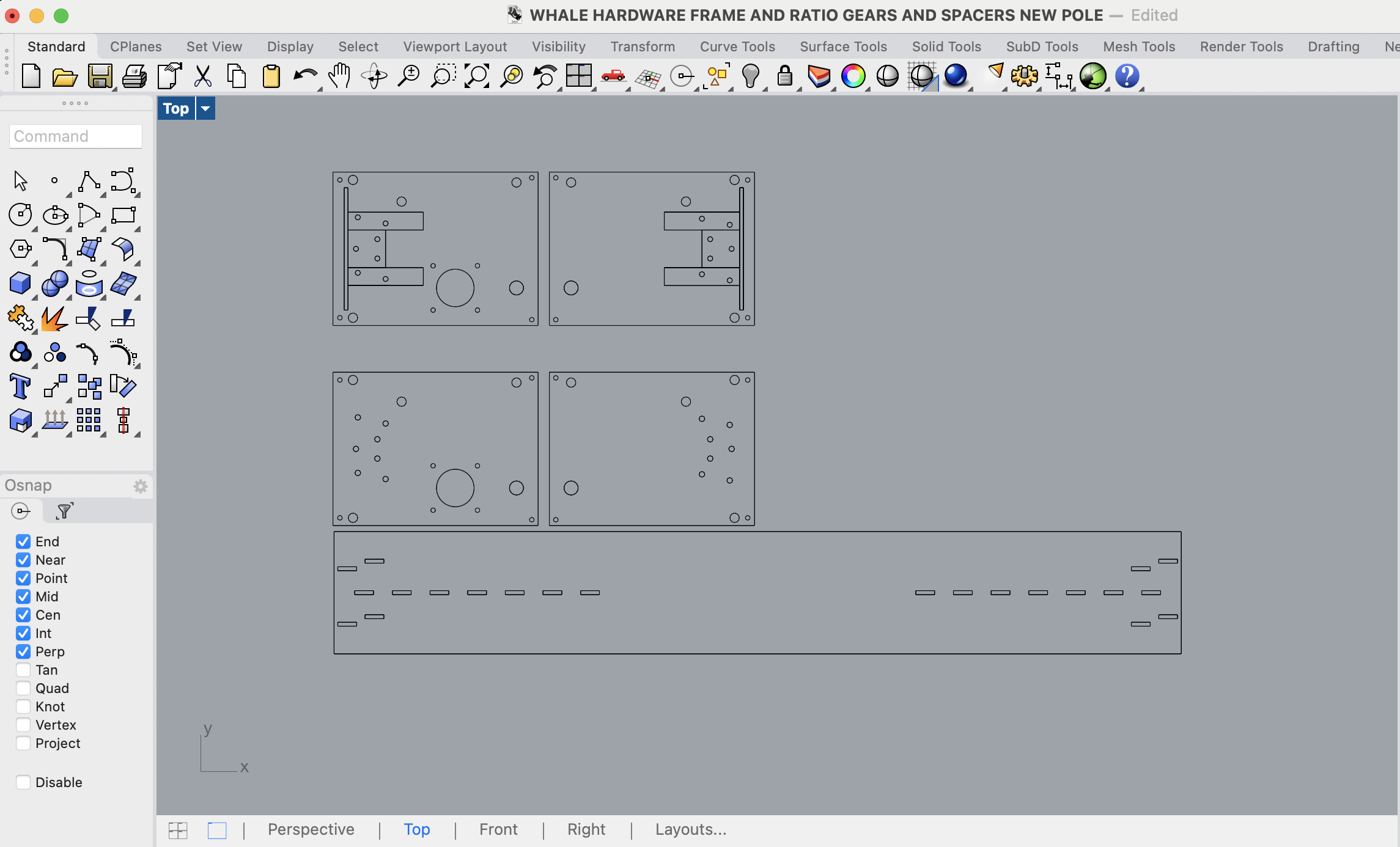
Task: Select the Rectangle tool
Action: point(123,215)
